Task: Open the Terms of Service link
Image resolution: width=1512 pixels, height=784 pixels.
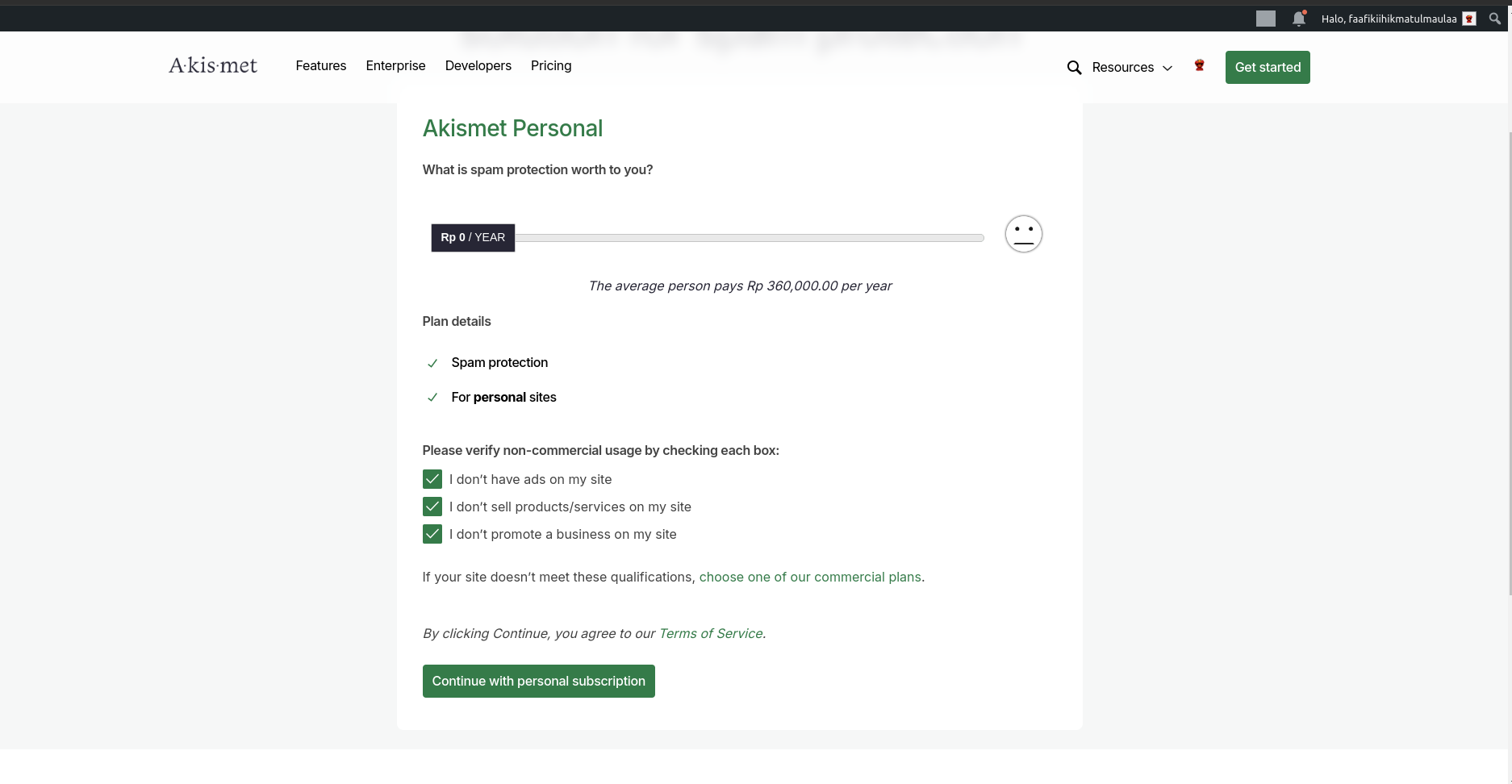Action: pos(711,633)
